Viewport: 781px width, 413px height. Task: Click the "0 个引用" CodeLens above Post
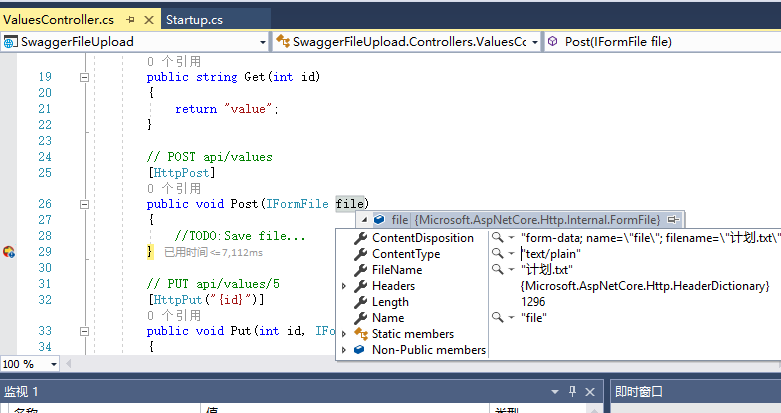[174, 189]
